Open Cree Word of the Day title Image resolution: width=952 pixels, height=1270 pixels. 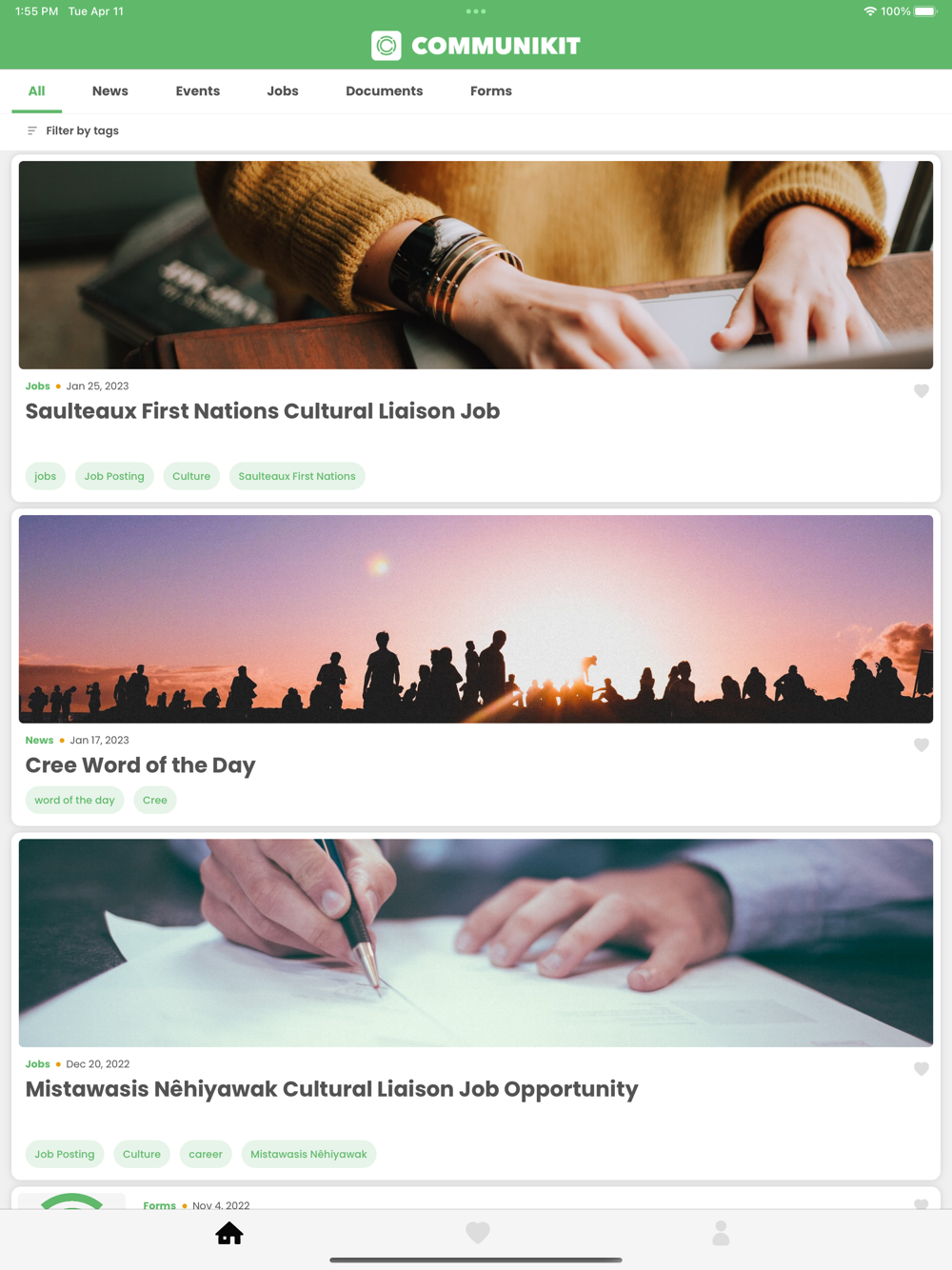tap(140, 765)
